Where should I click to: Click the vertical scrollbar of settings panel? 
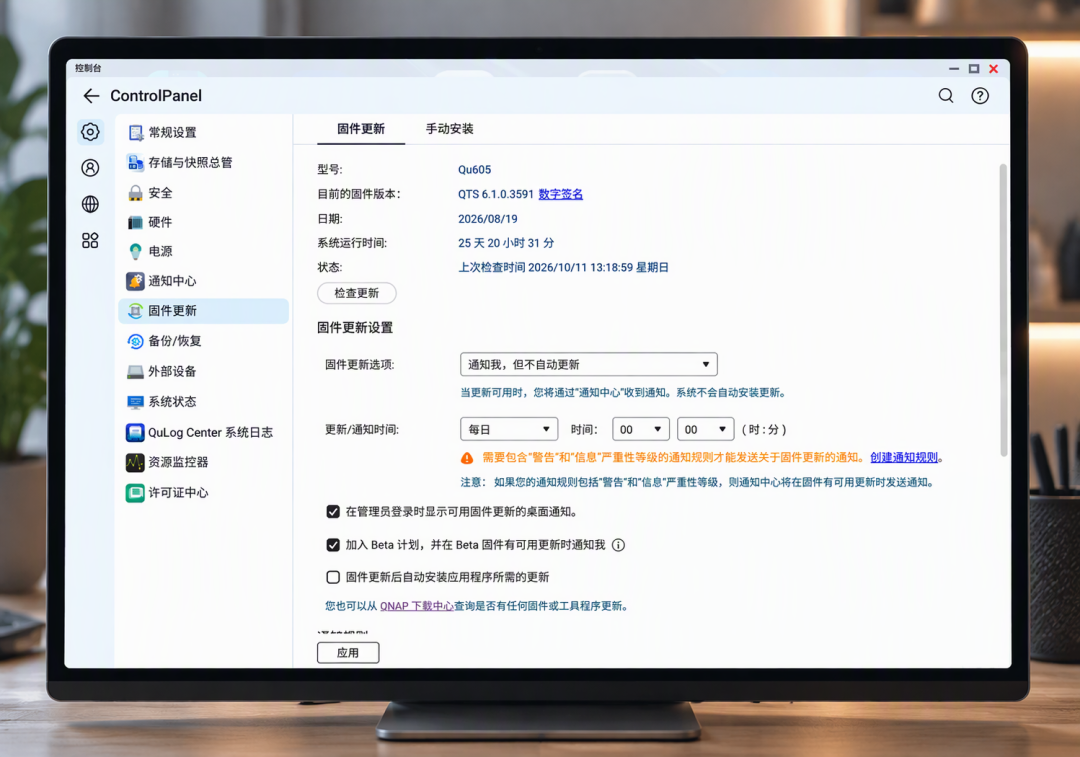pos(1004,310)
